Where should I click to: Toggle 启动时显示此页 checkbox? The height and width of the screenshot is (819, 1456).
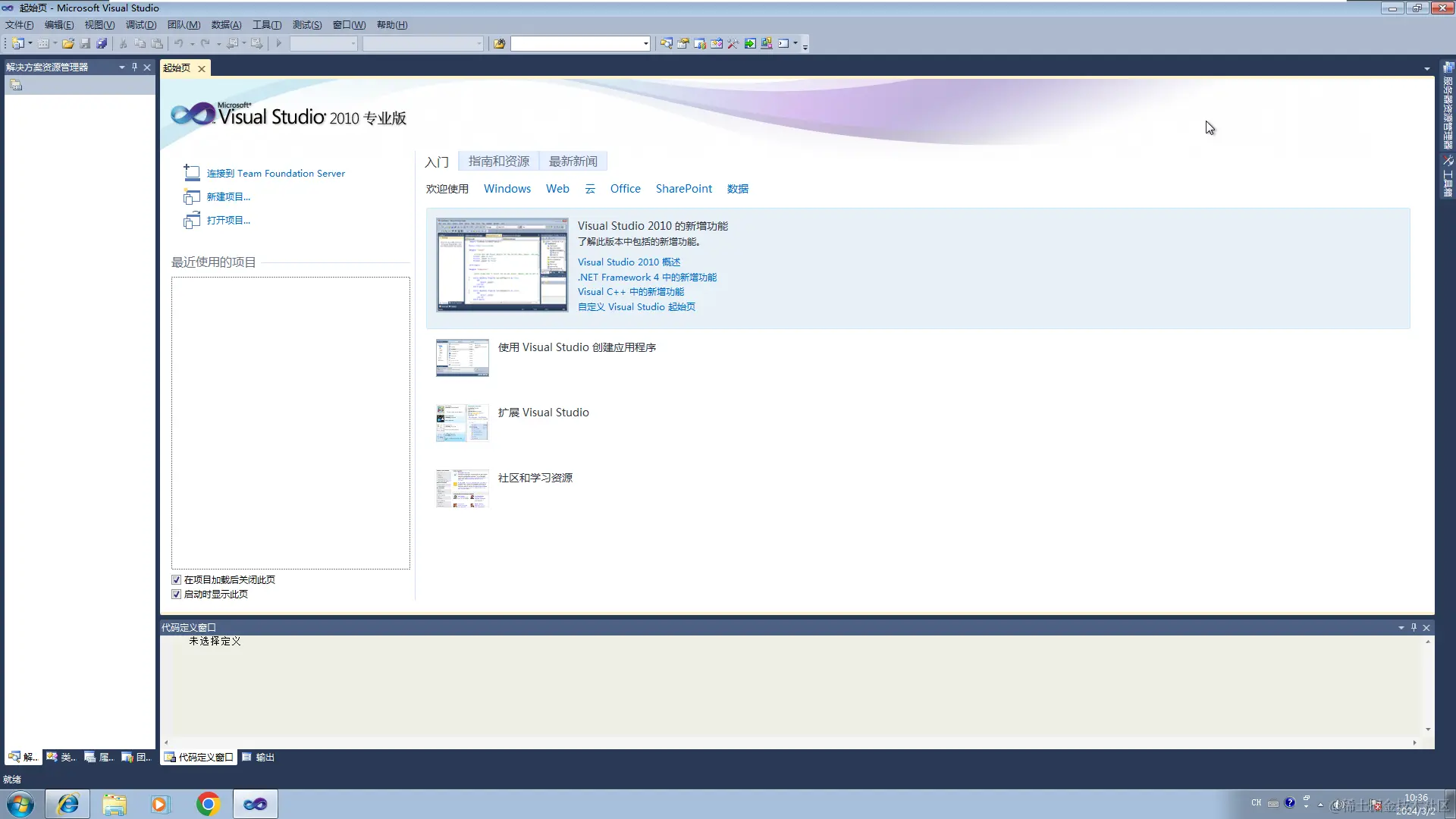(177, 595)
